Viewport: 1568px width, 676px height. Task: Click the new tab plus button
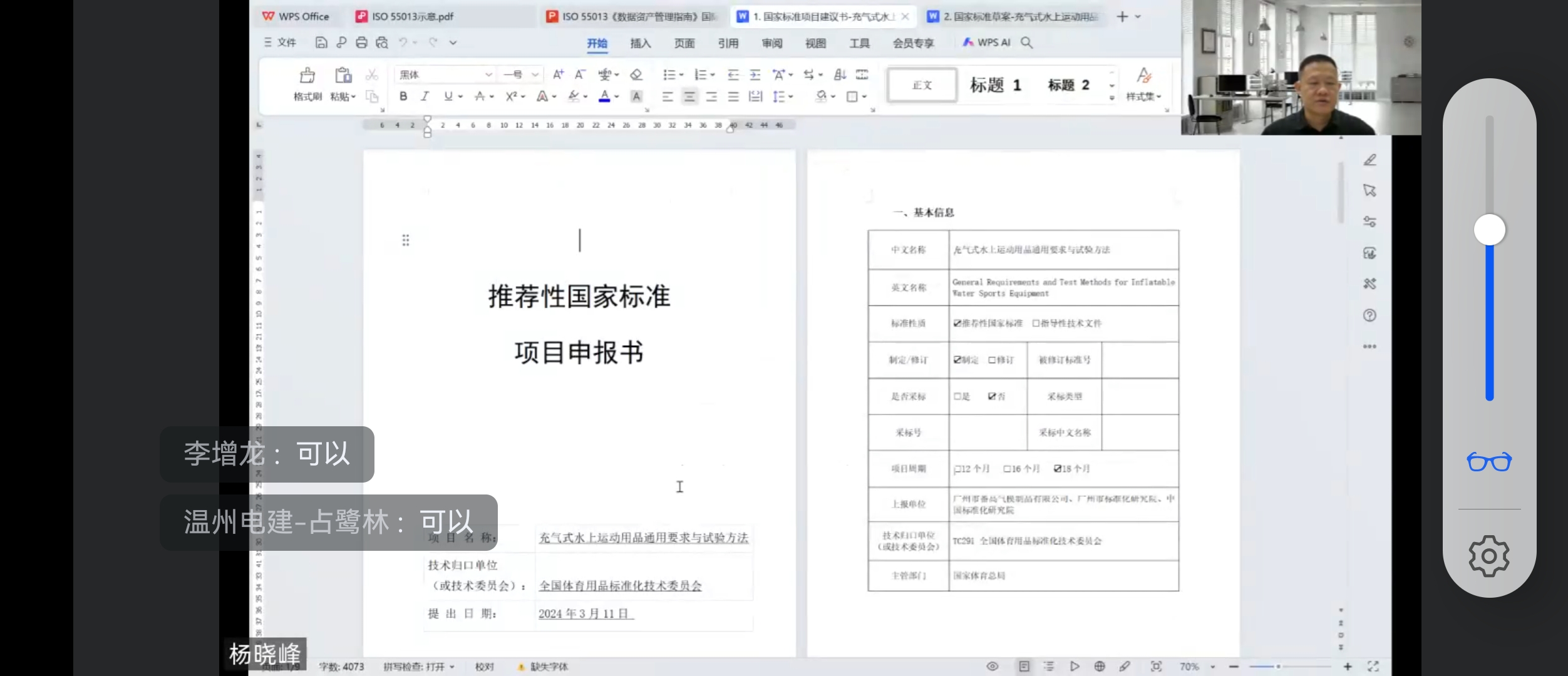click(1122, 16)
